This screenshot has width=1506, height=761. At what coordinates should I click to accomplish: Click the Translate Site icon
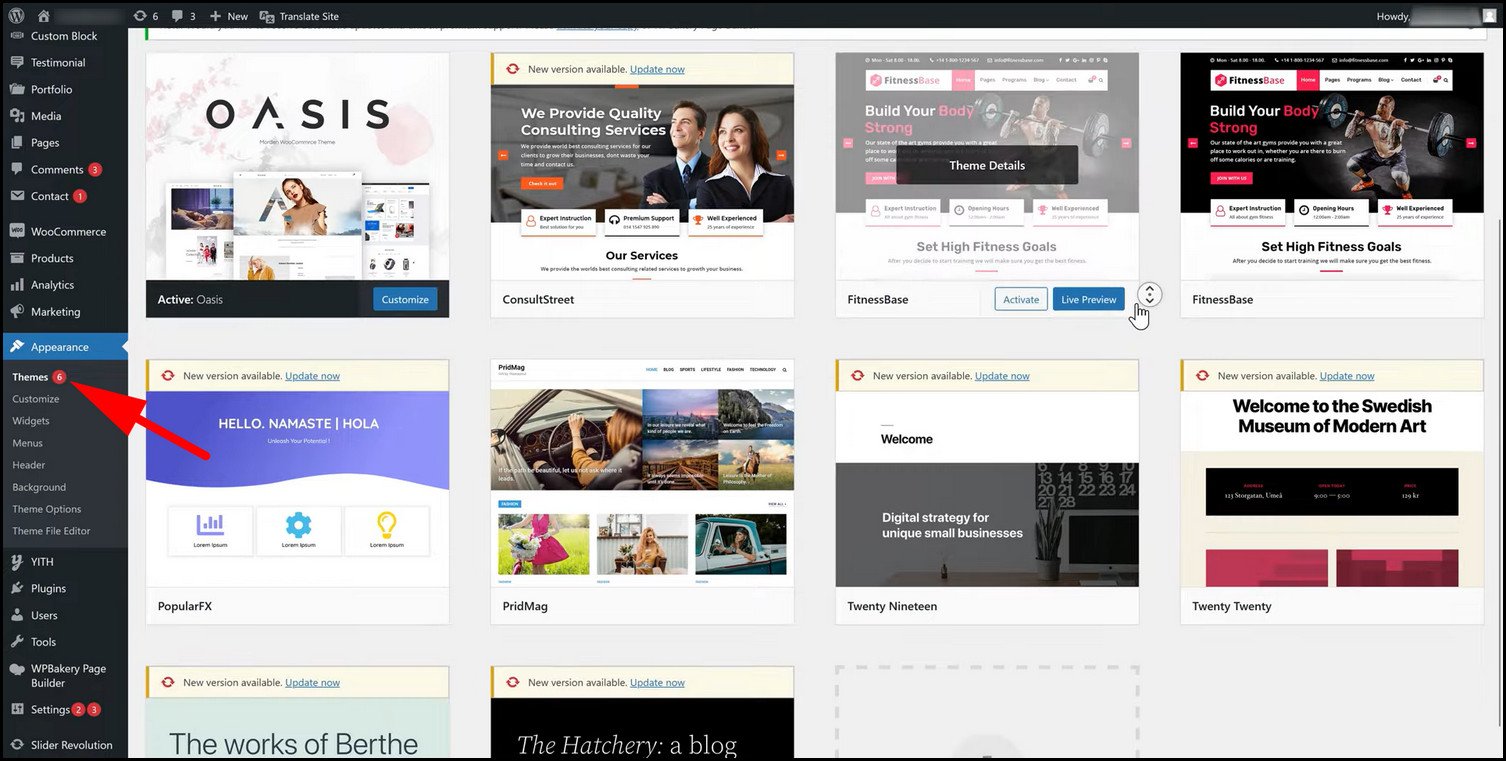(x=267, y=16)
